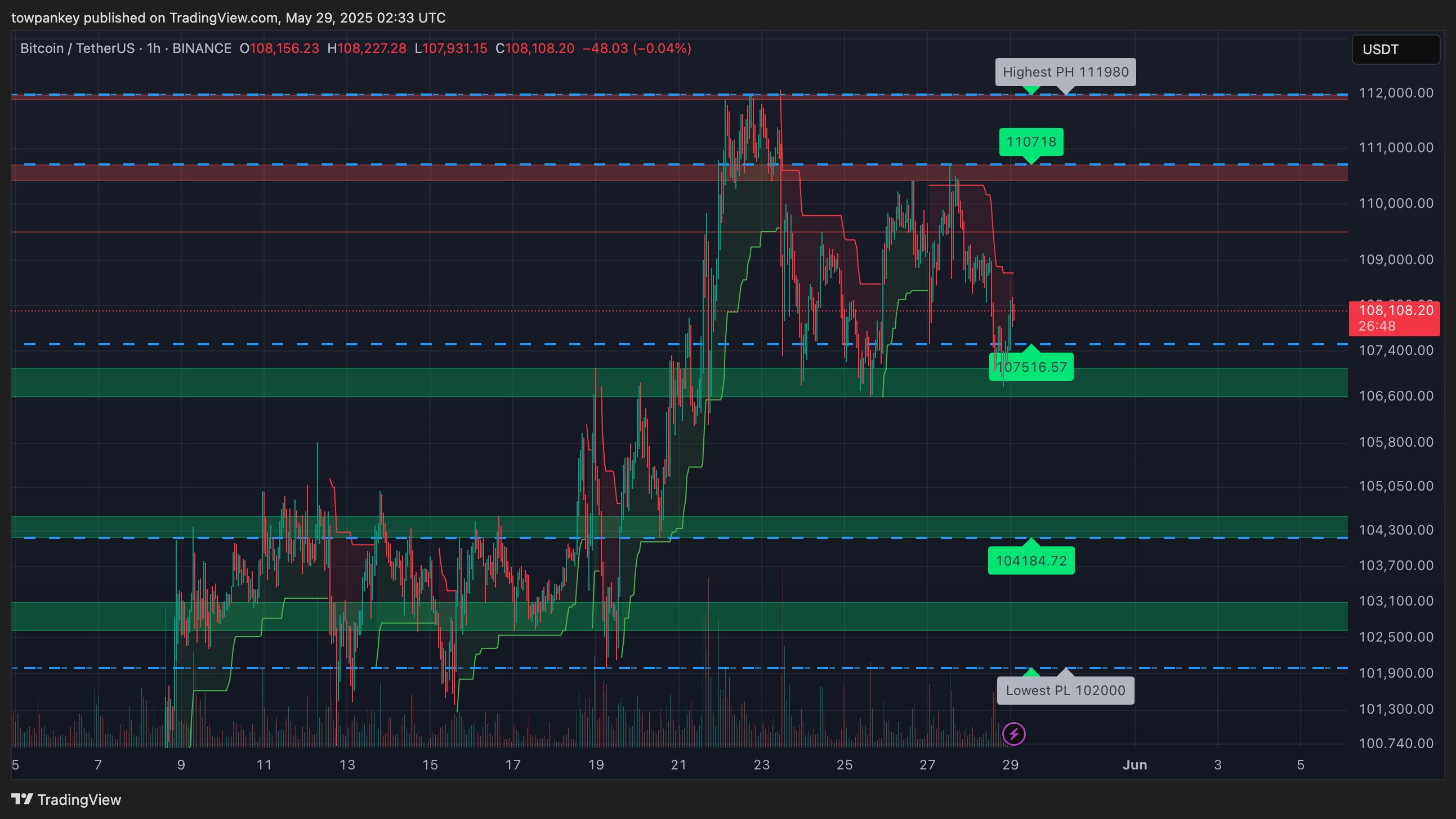Click the TradingView wordmark text
Viewport: 1456px width, 819px height.
79,799
